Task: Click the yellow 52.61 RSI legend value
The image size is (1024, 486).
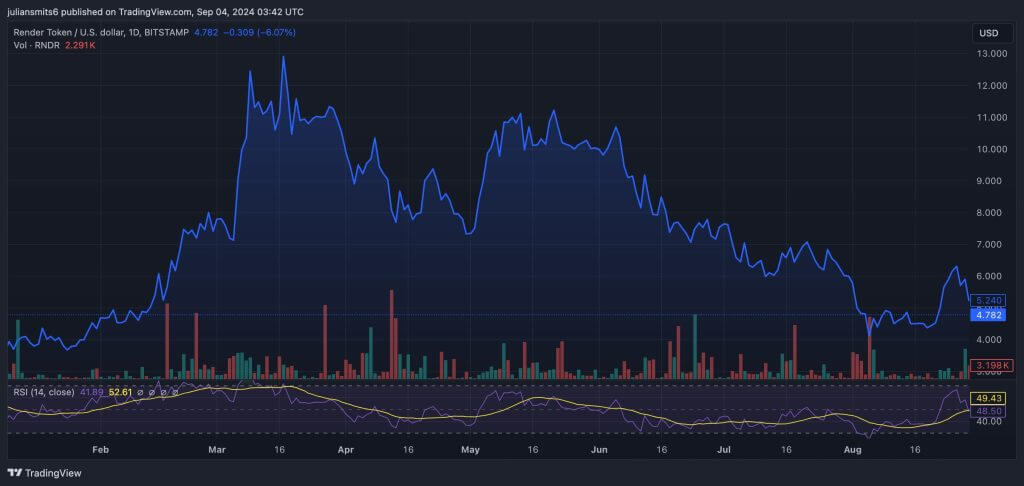Action: (x=120, y=392)
